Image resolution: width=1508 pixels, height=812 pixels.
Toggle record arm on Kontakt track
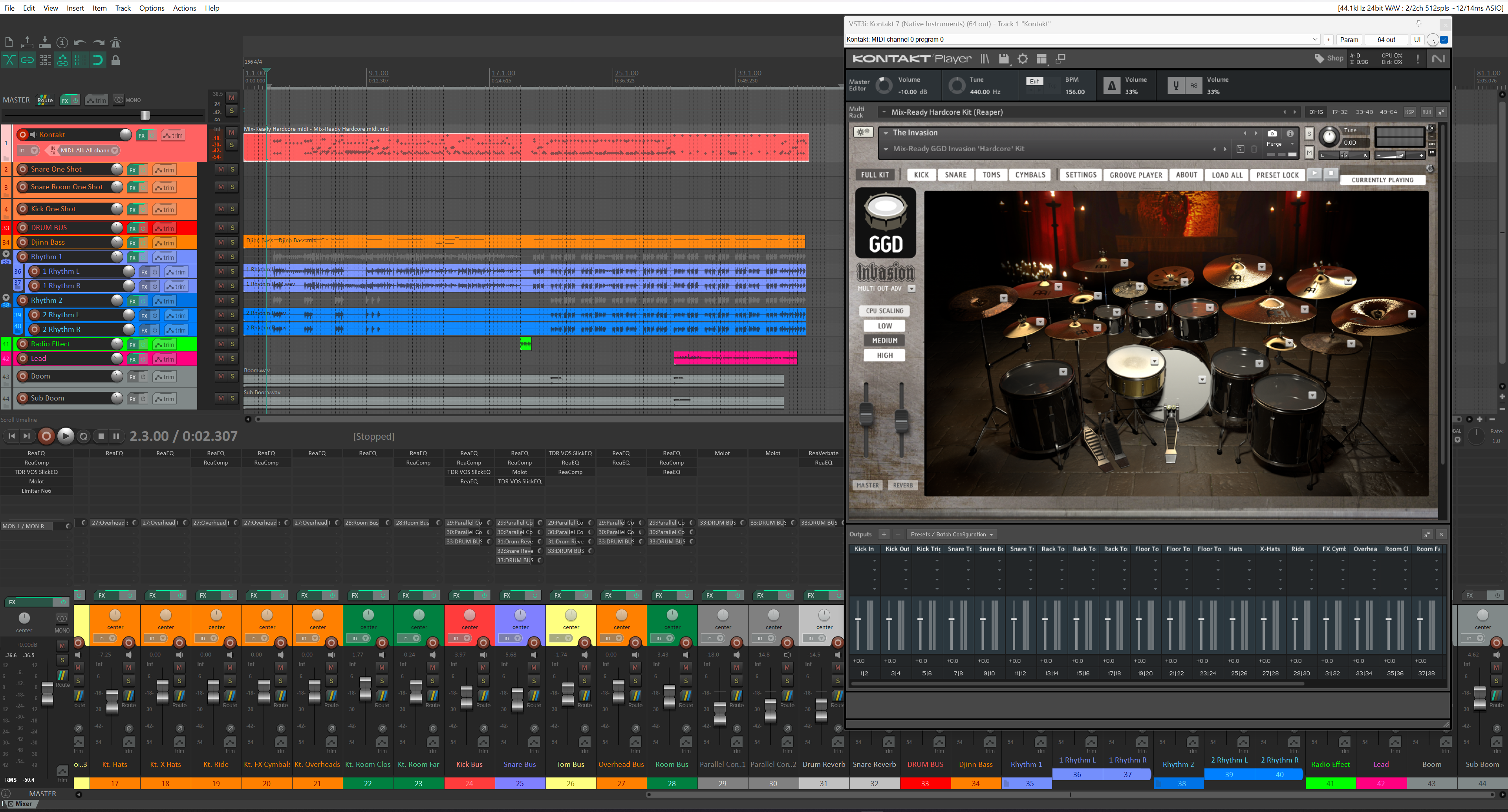(x=23, y=135)
